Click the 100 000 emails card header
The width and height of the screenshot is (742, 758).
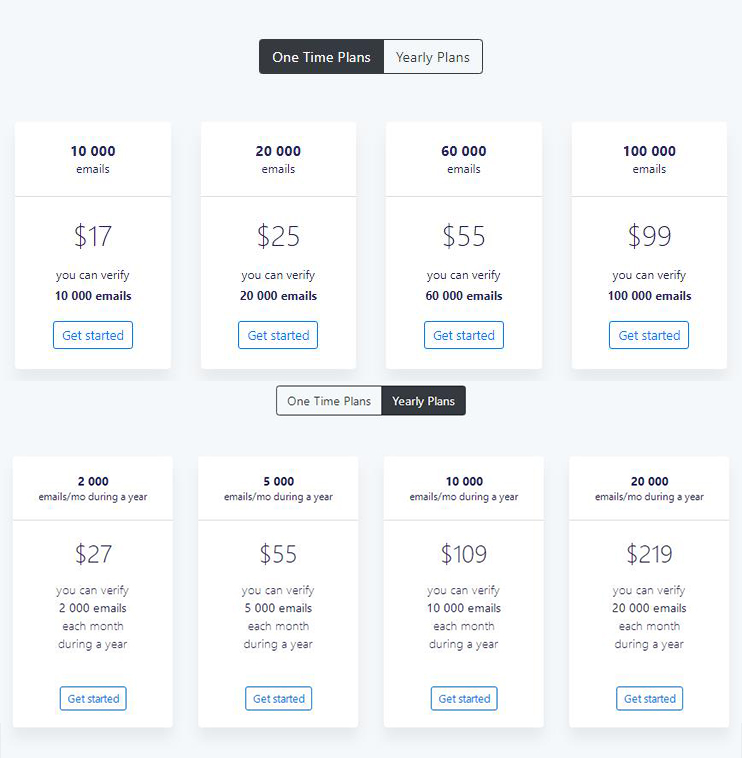pyautogui.click(x=649, y=159)
